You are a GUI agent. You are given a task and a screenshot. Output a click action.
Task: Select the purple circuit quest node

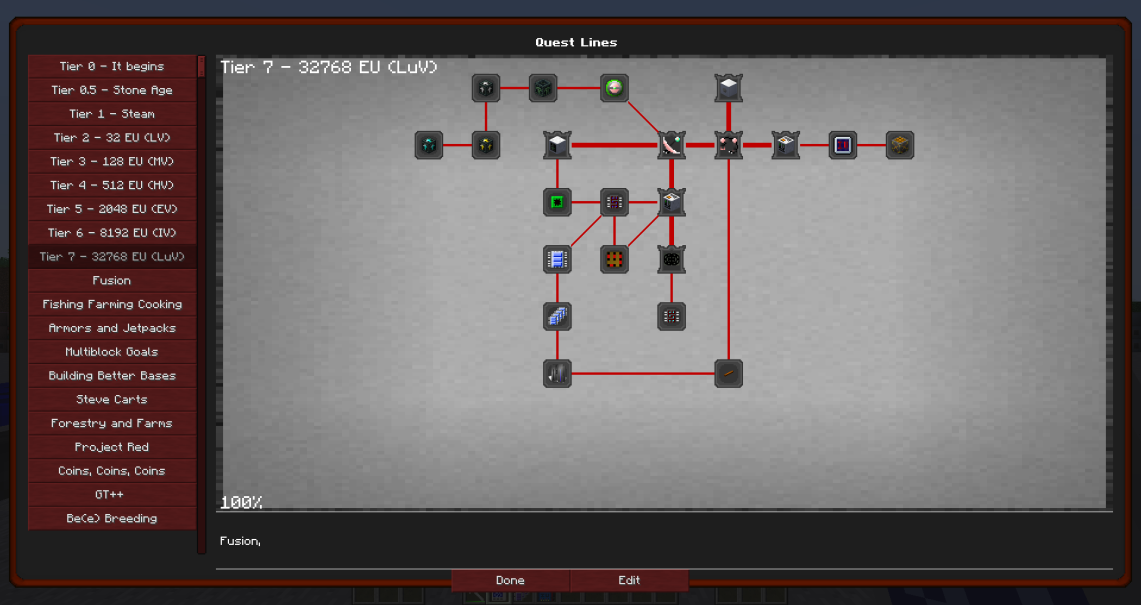(613, 202)
